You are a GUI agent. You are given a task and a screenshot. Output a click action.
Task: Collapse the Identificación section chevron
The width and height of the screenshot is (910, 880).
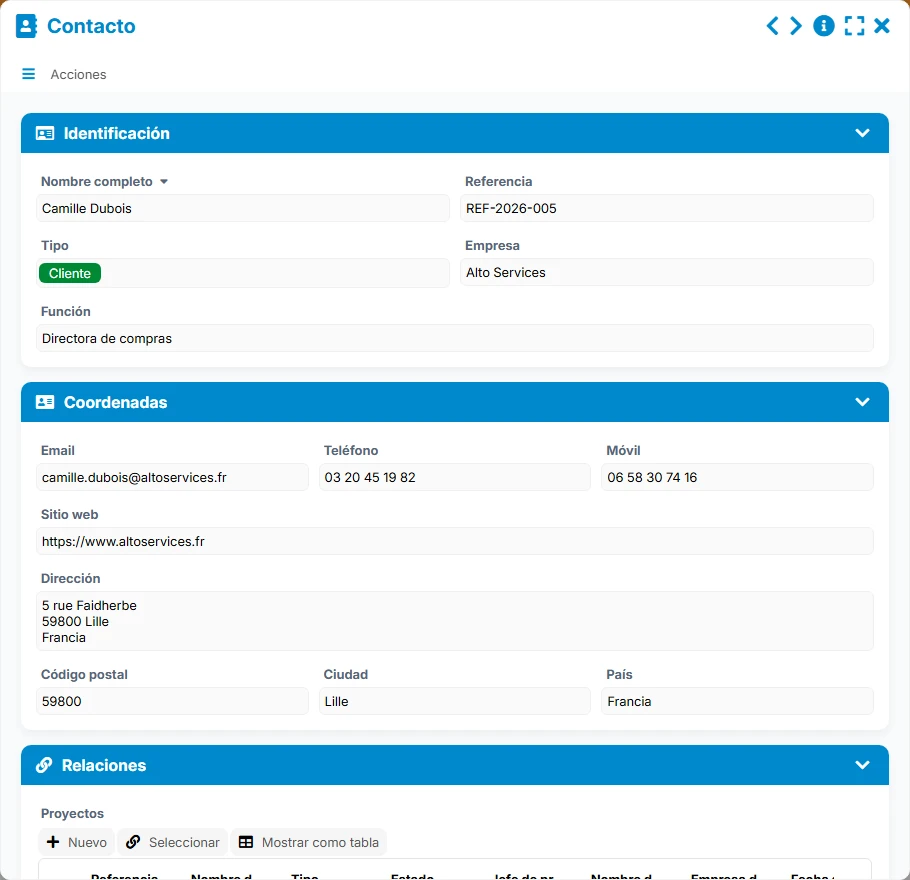(862, 133)
